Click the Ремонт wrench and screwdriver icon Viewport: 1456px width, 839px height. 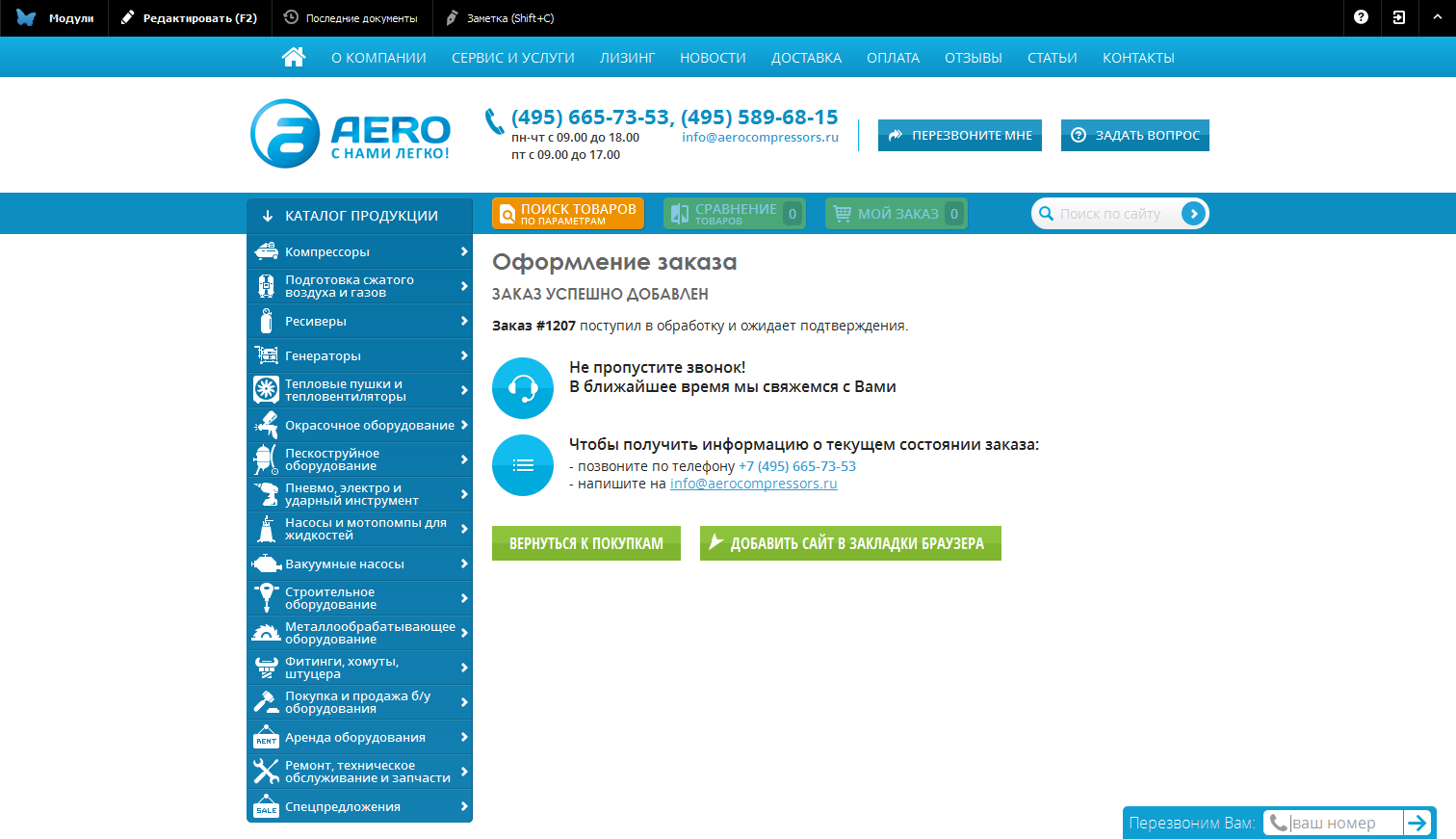point(266,772)
